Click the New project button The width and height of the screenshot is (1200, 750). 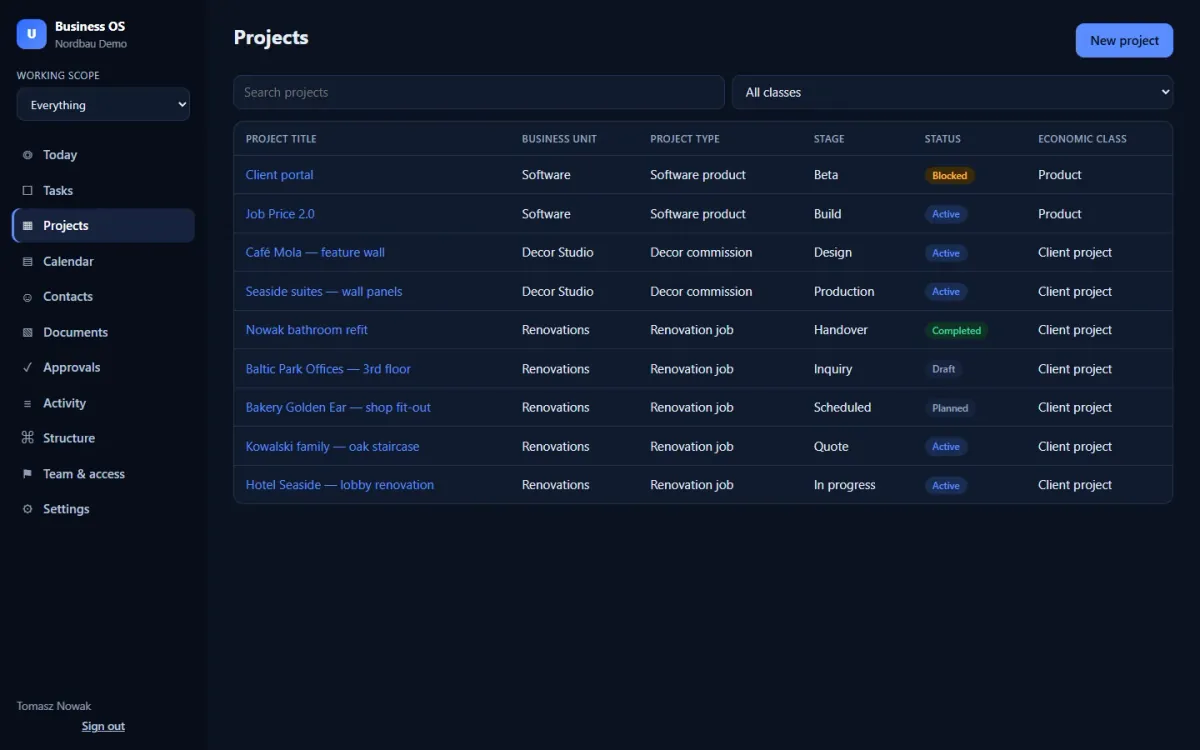click(1124, 41)
